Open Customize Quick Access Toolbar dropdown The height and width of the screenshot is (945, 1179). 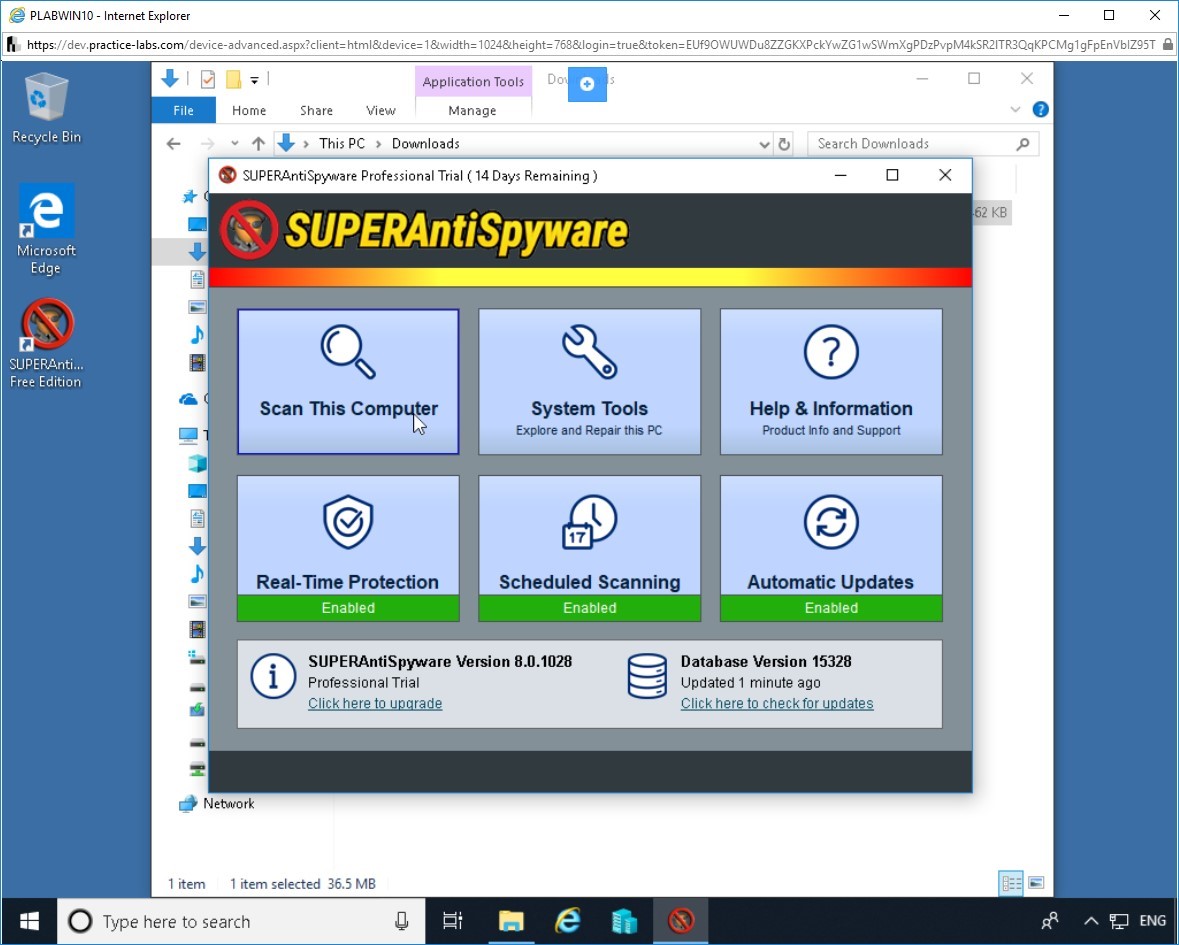click(x=255, y=80)
